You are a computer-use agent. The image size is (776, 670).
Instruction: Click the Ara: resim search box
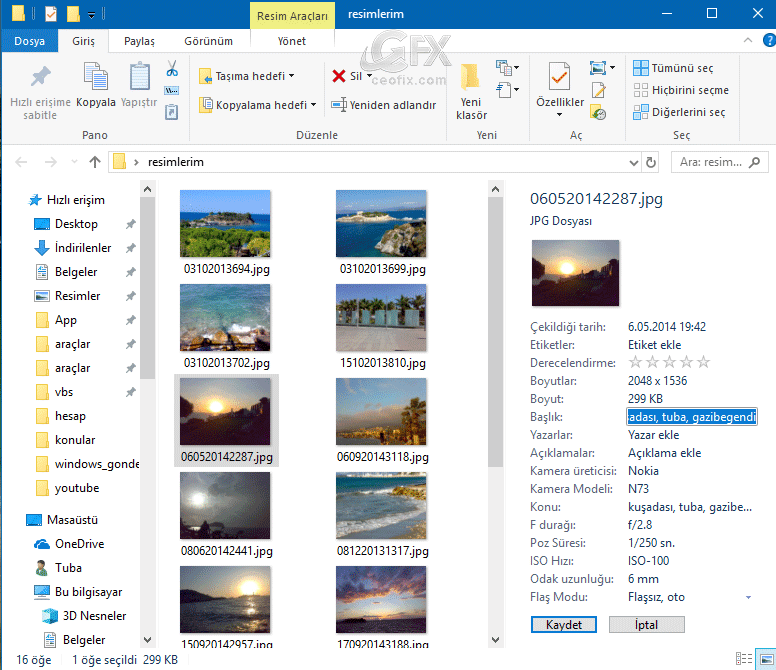pos(720,162)
